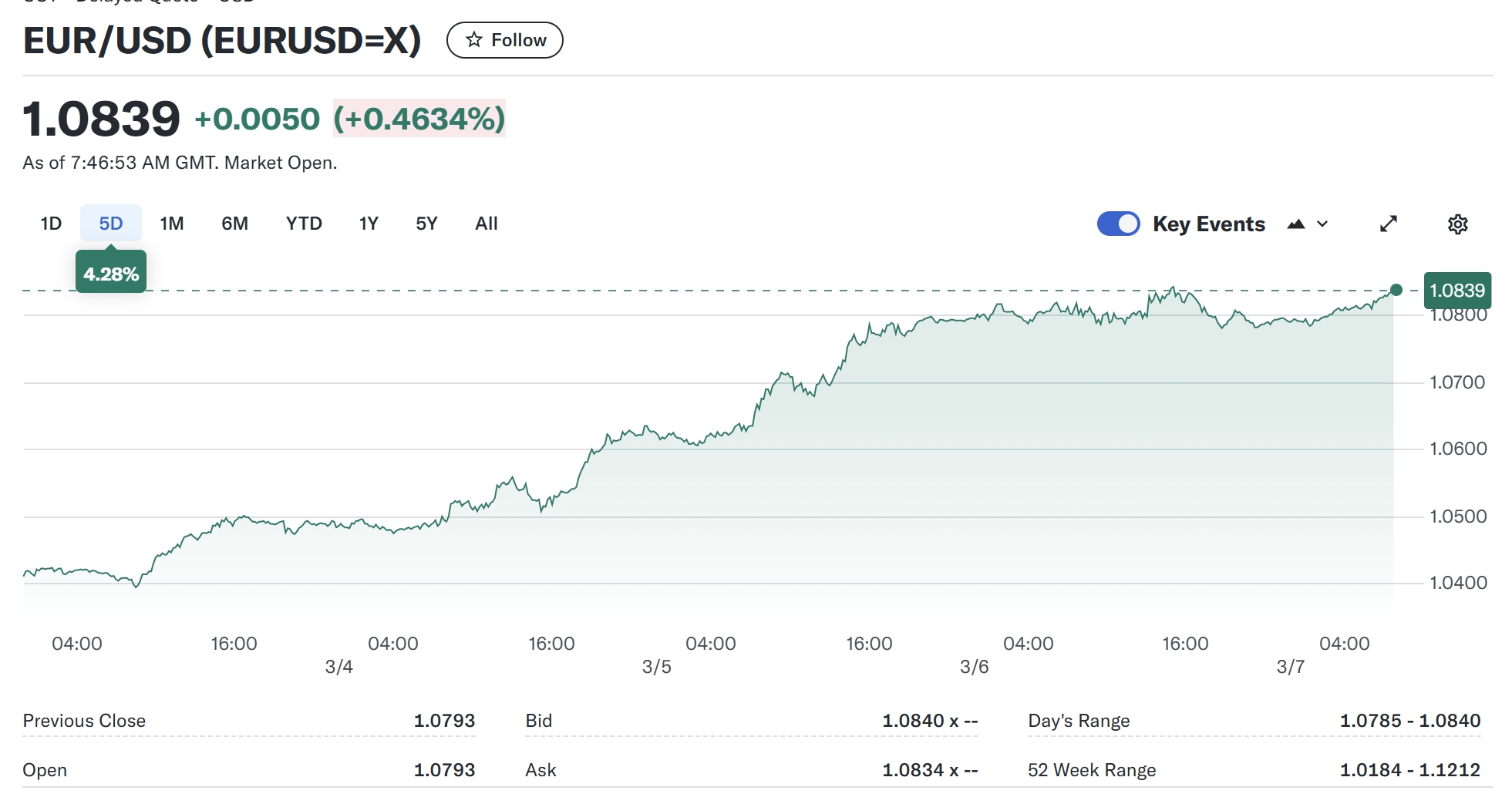The image size is (1512, 804).
Task: Show the YTD time range
Action: point(304,224)
